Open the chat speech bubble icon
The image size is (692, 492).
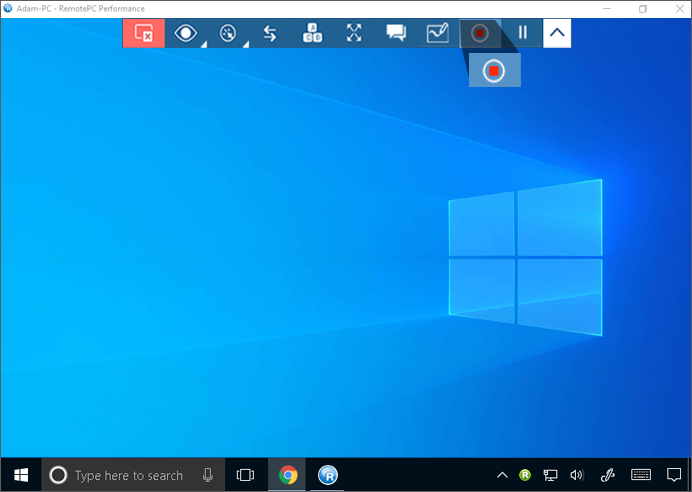pyautogui.click(x=396, y=33)
